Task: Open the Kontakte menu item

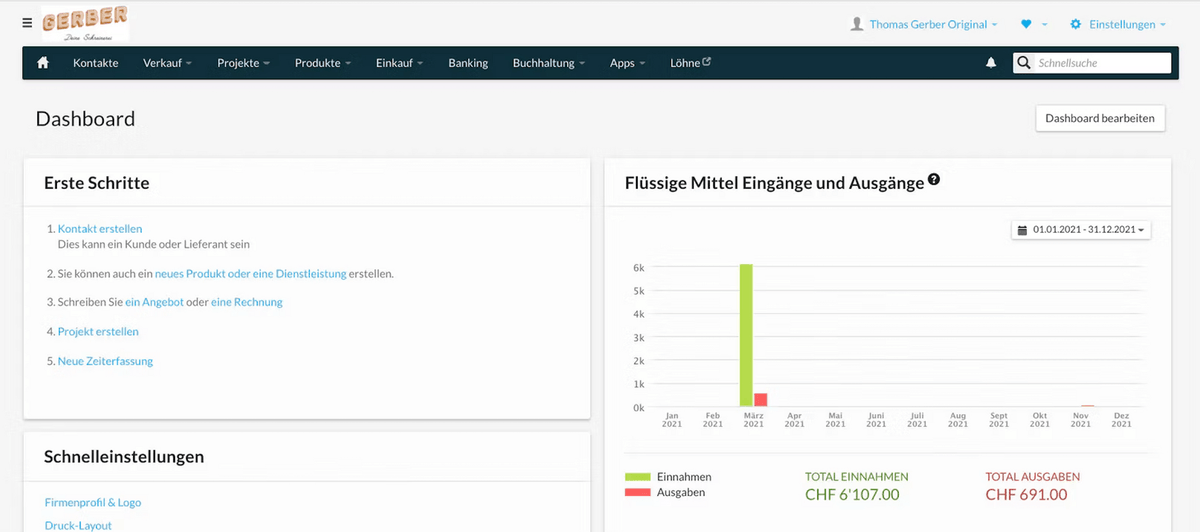Action: click(95, 63)
